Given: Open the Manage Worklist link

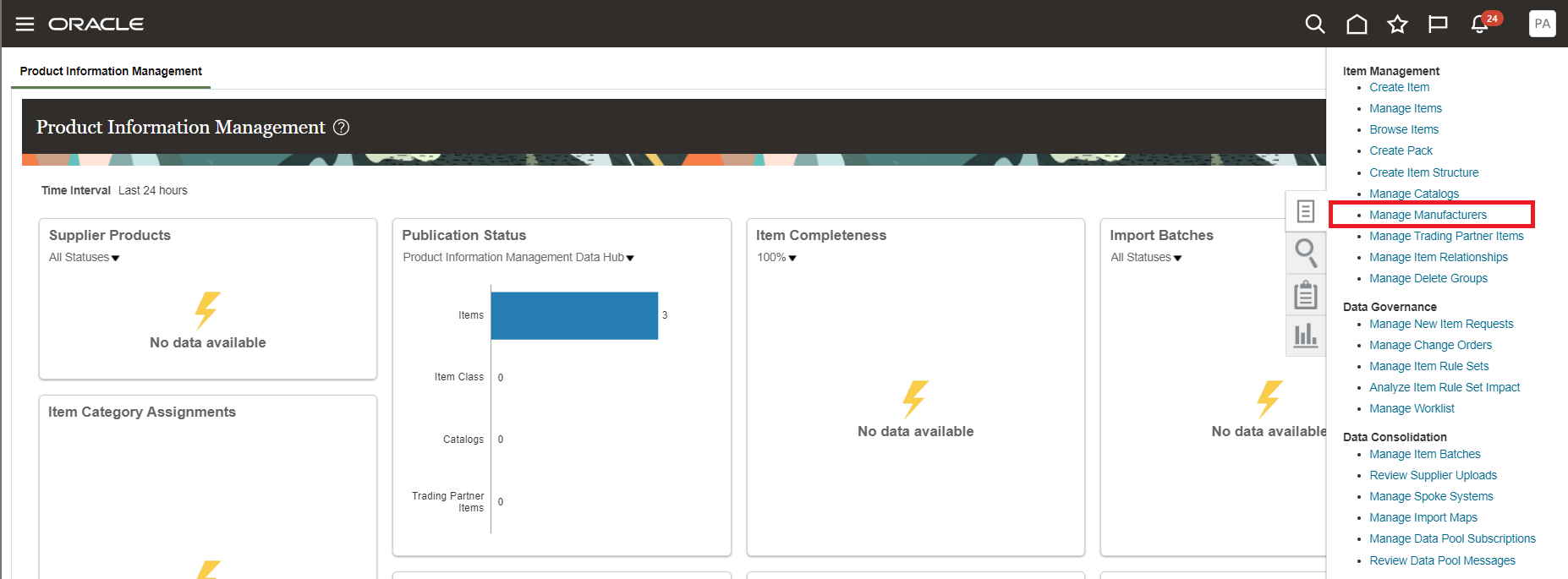Looking at the screenshot, I should (x=1412, y=408).
